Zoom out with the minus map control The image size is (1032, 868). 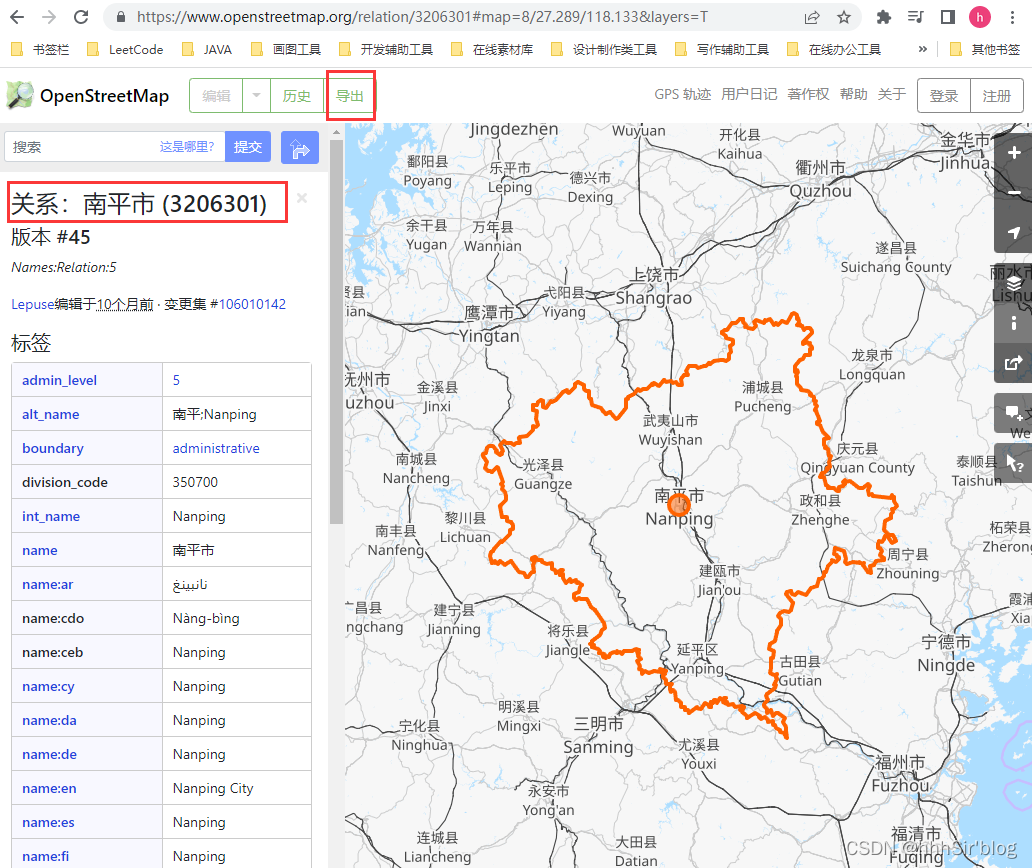tap(1014, 193)
